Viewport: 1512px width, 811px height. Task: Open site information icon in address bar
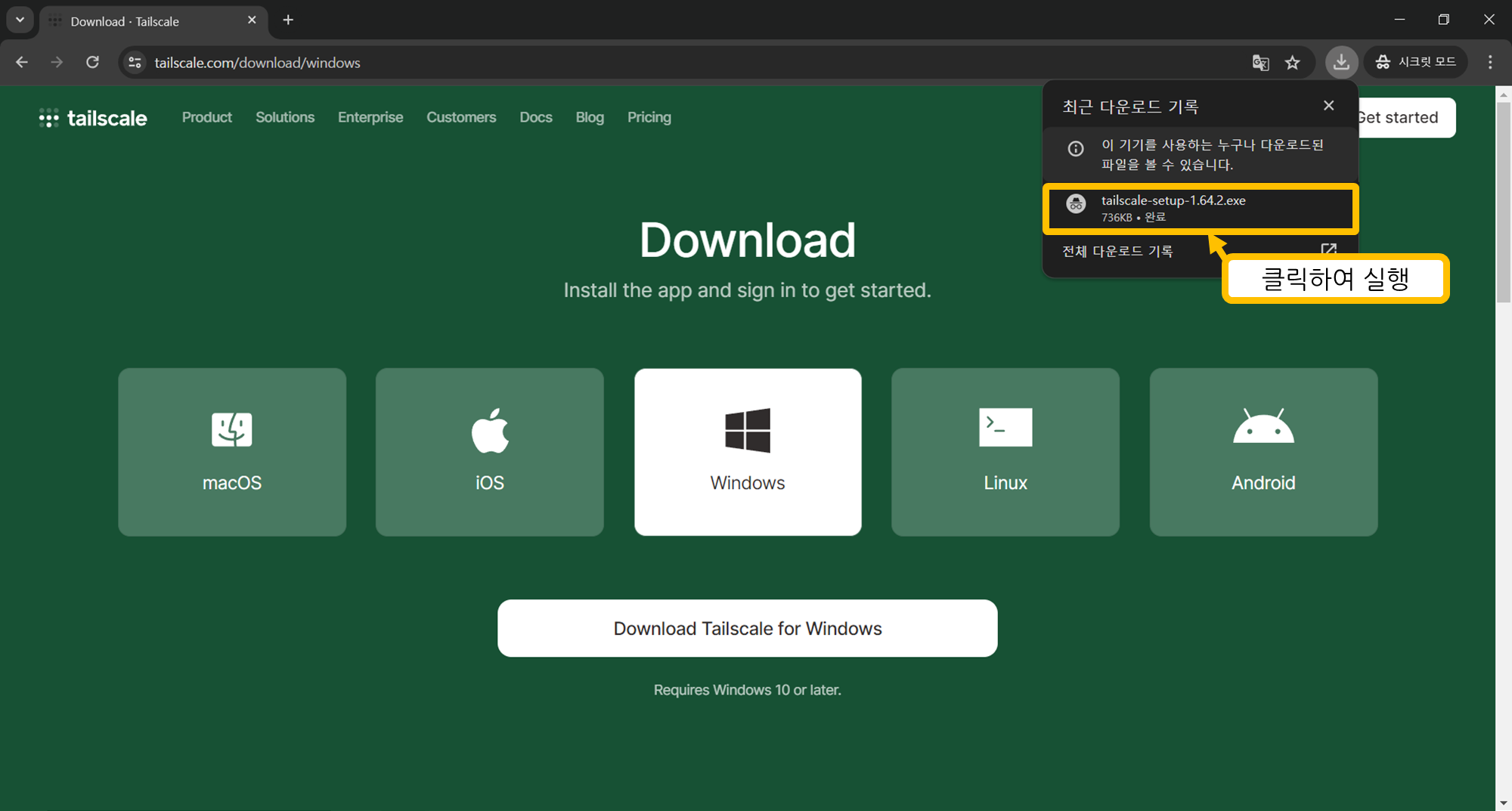point(135,63)
